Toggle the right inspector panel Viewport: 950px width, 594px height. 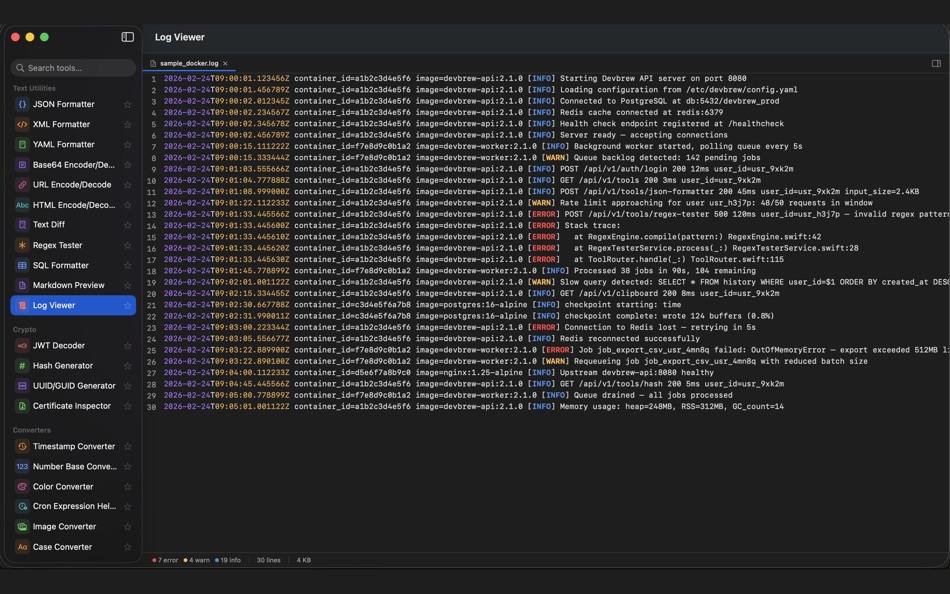[x=936, y=63]
